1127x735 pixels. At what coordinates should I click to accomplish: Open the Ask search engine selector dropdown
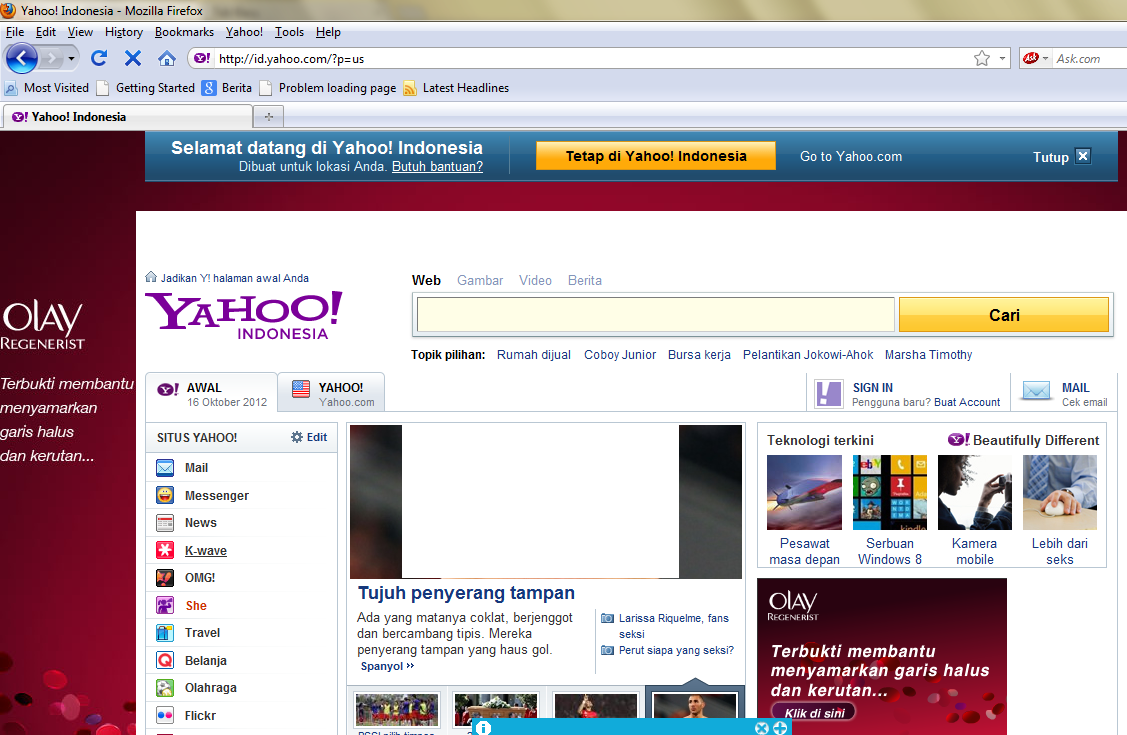1036,58
